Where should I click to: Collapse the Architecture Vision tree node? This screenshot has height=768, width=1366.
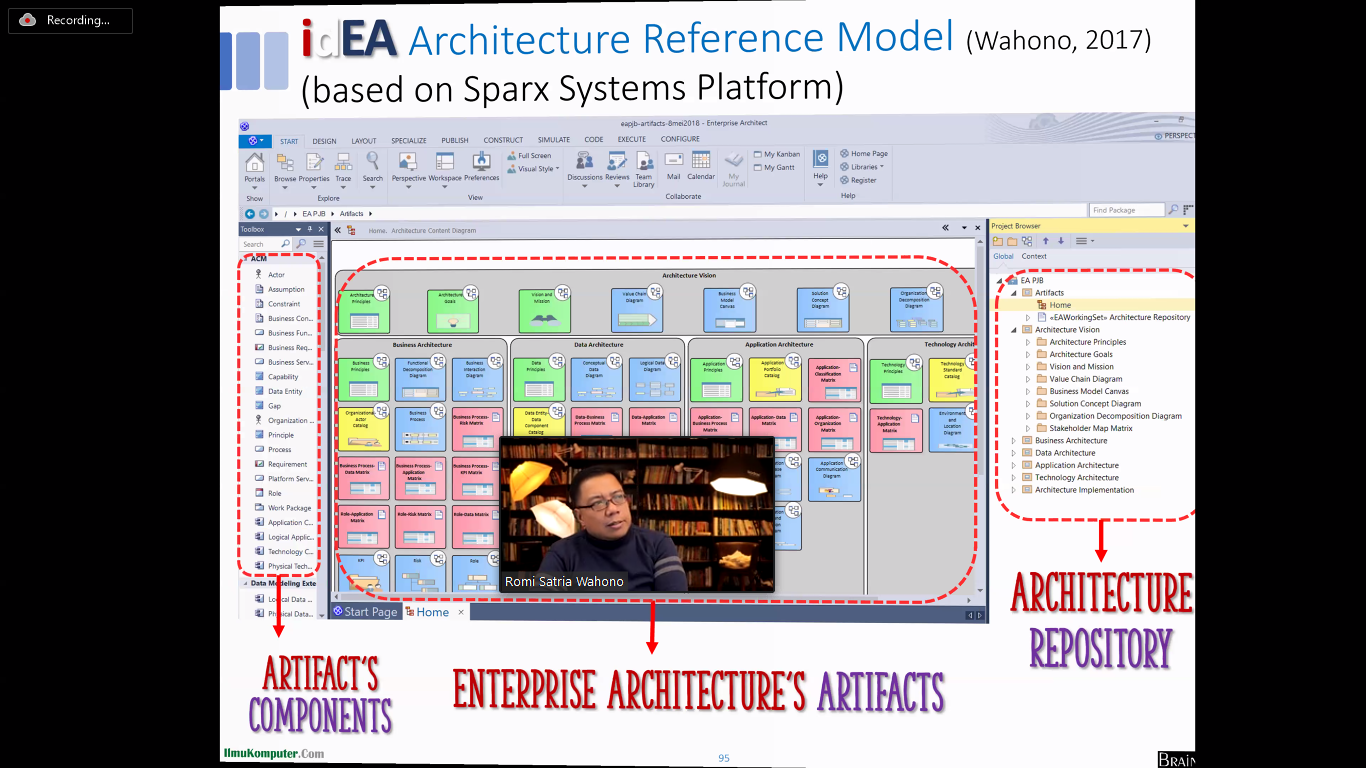(1013, 330)
